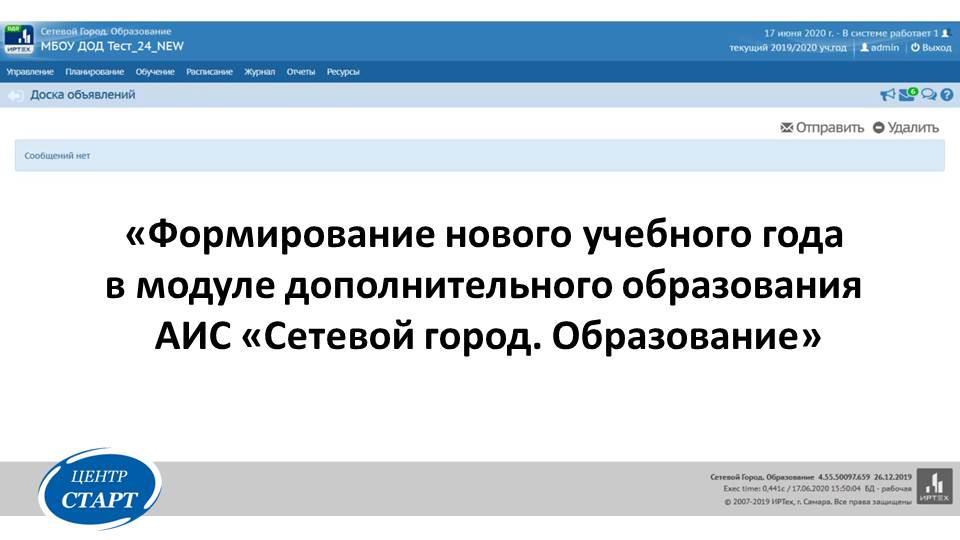Click the Отправить button
This screenshot has height=540, width=960.
[x=822, y=127]
